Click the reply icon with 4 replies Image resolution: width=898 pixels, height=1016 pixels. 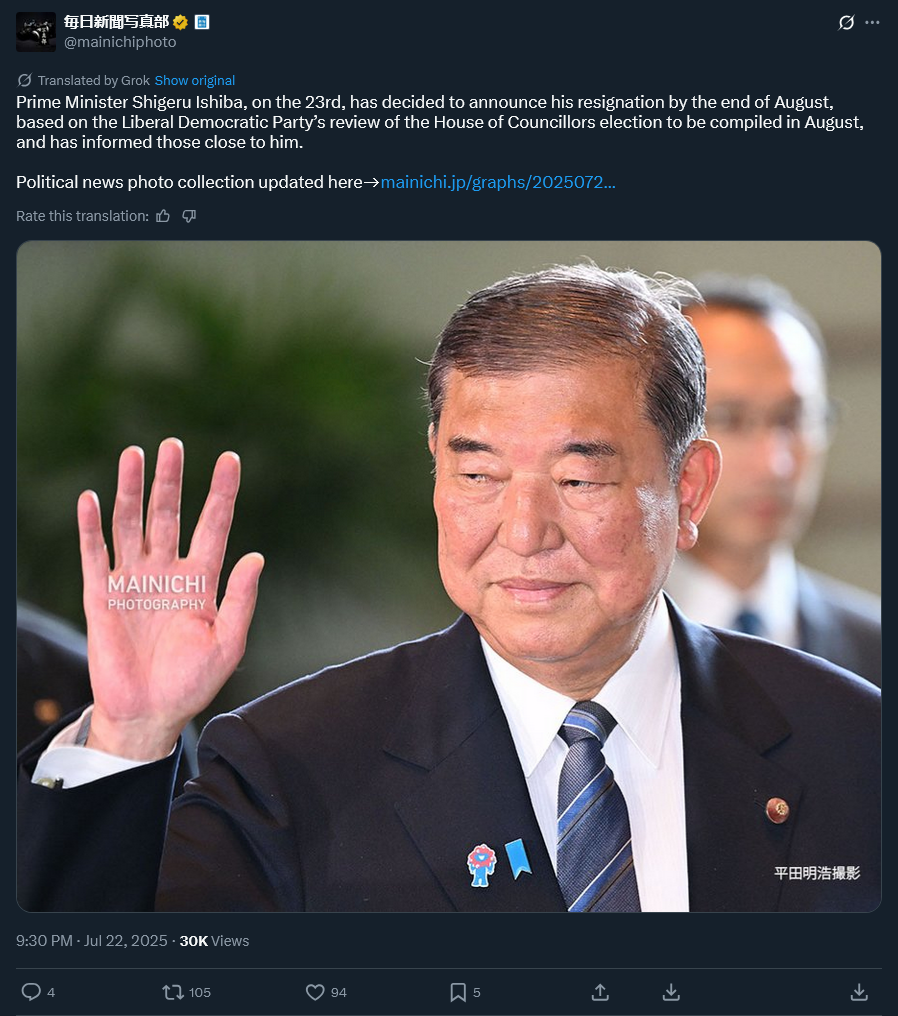[x=32, y=992]
